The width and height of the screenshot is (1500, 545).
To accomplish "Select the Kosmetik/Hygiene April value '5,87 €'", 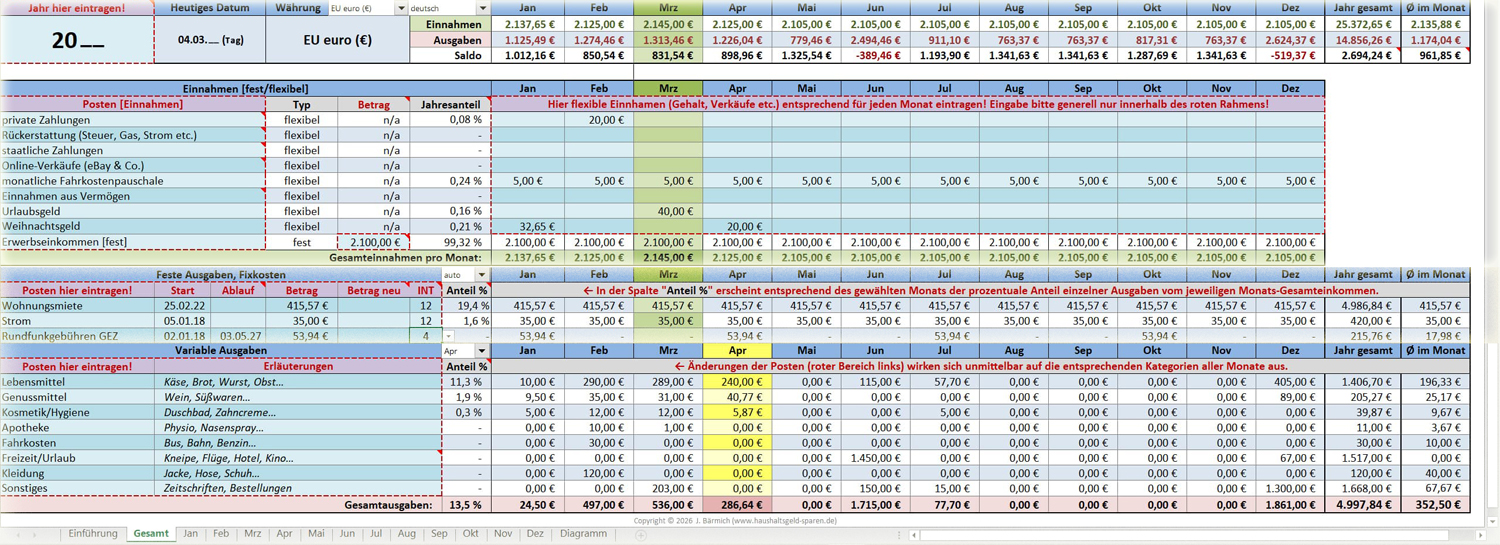I will click(x=737, y=412).
